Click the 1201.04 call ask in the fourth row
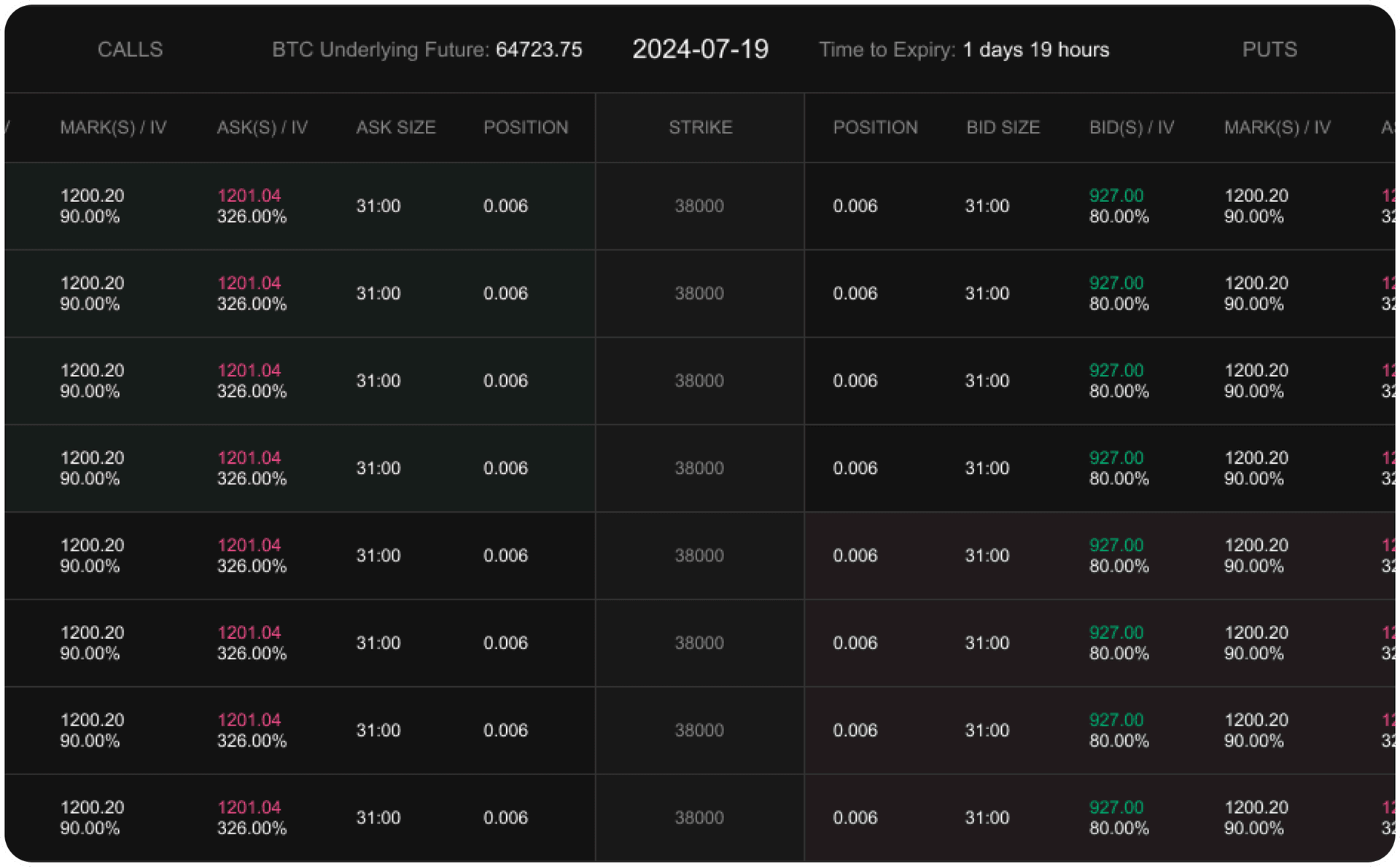Viewport: 1400px width, 867px height. click(249, 458)
